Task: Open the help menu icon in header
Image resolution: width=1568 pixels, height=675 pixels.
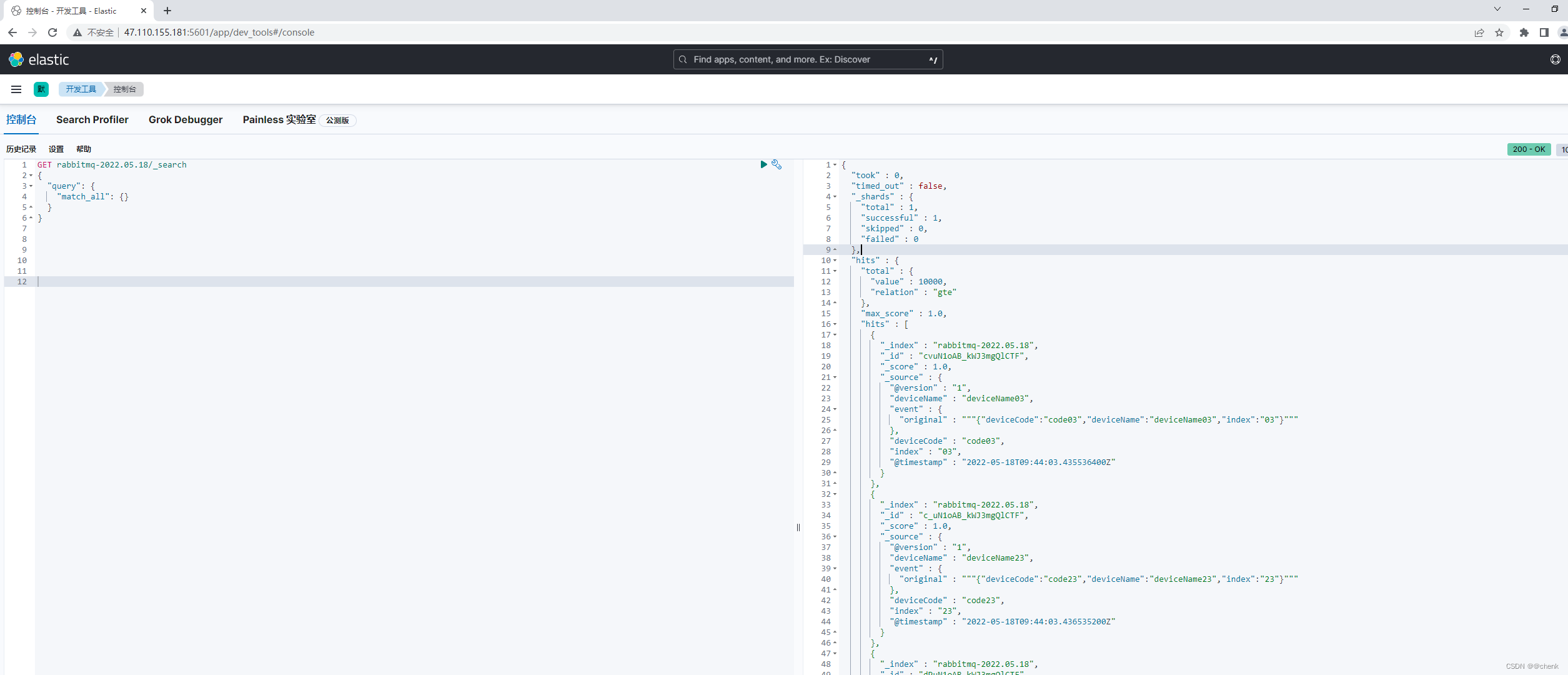Action: tap(1555, 59)
